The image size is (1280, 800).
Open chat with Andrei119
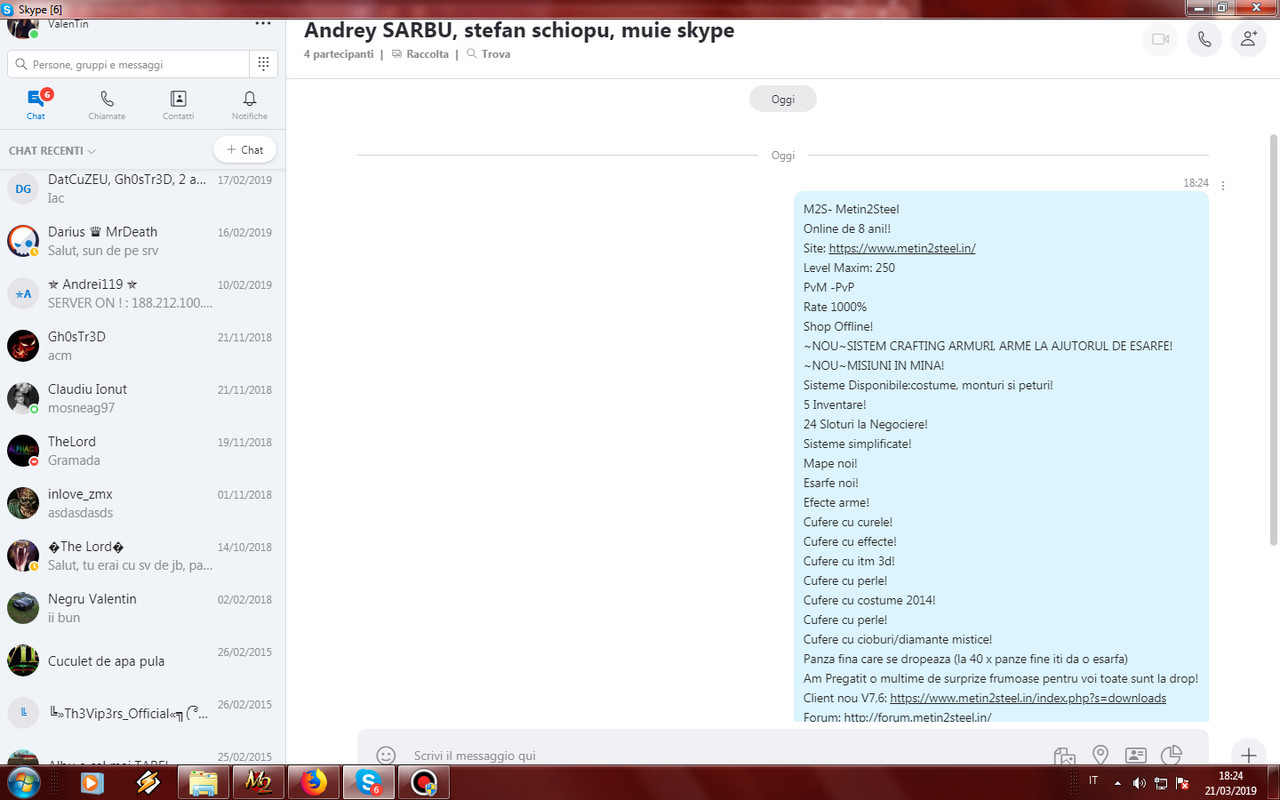point(142,293)
